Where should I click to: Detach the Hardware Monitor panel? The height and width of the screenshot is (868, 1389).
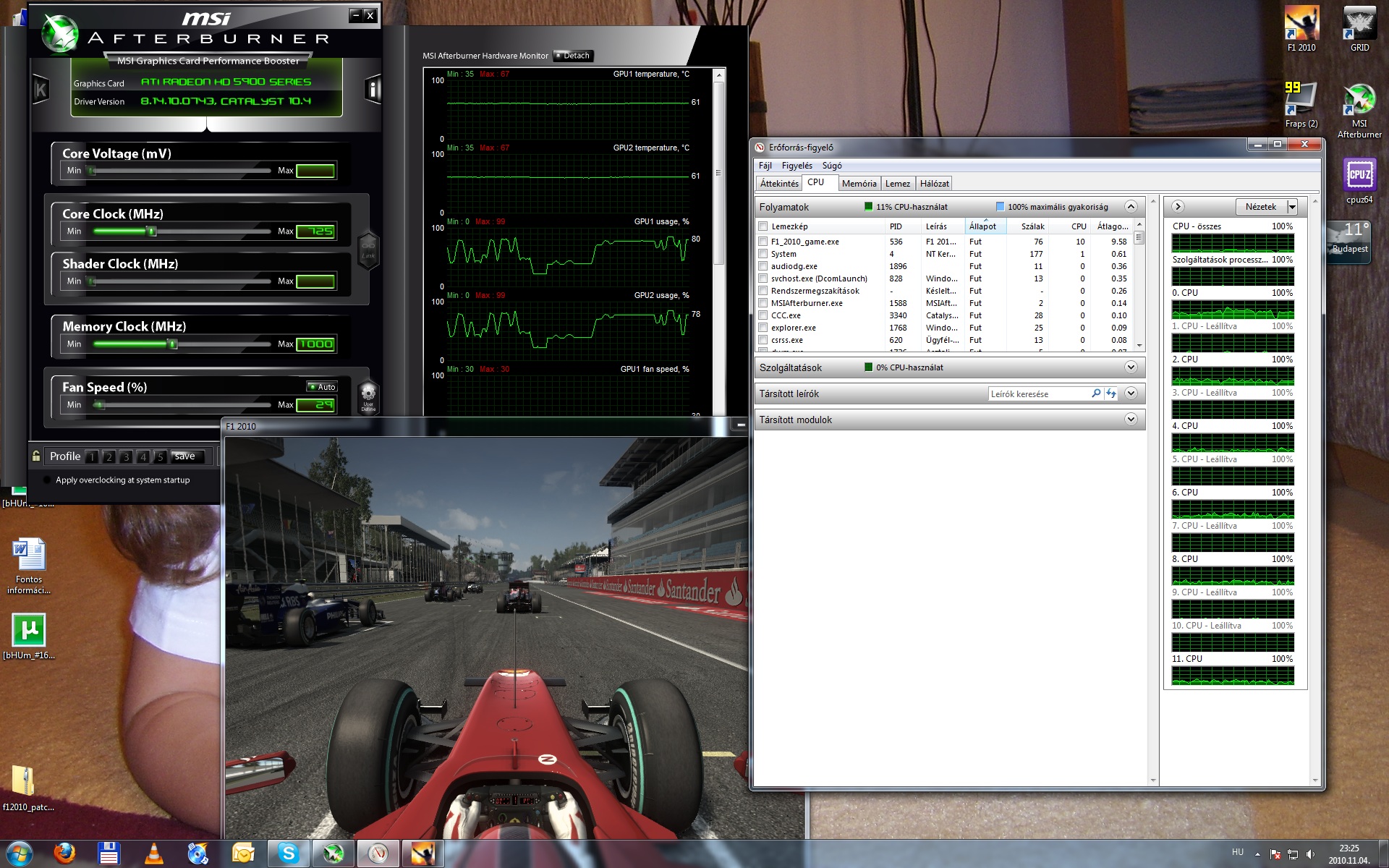(572, 56)
